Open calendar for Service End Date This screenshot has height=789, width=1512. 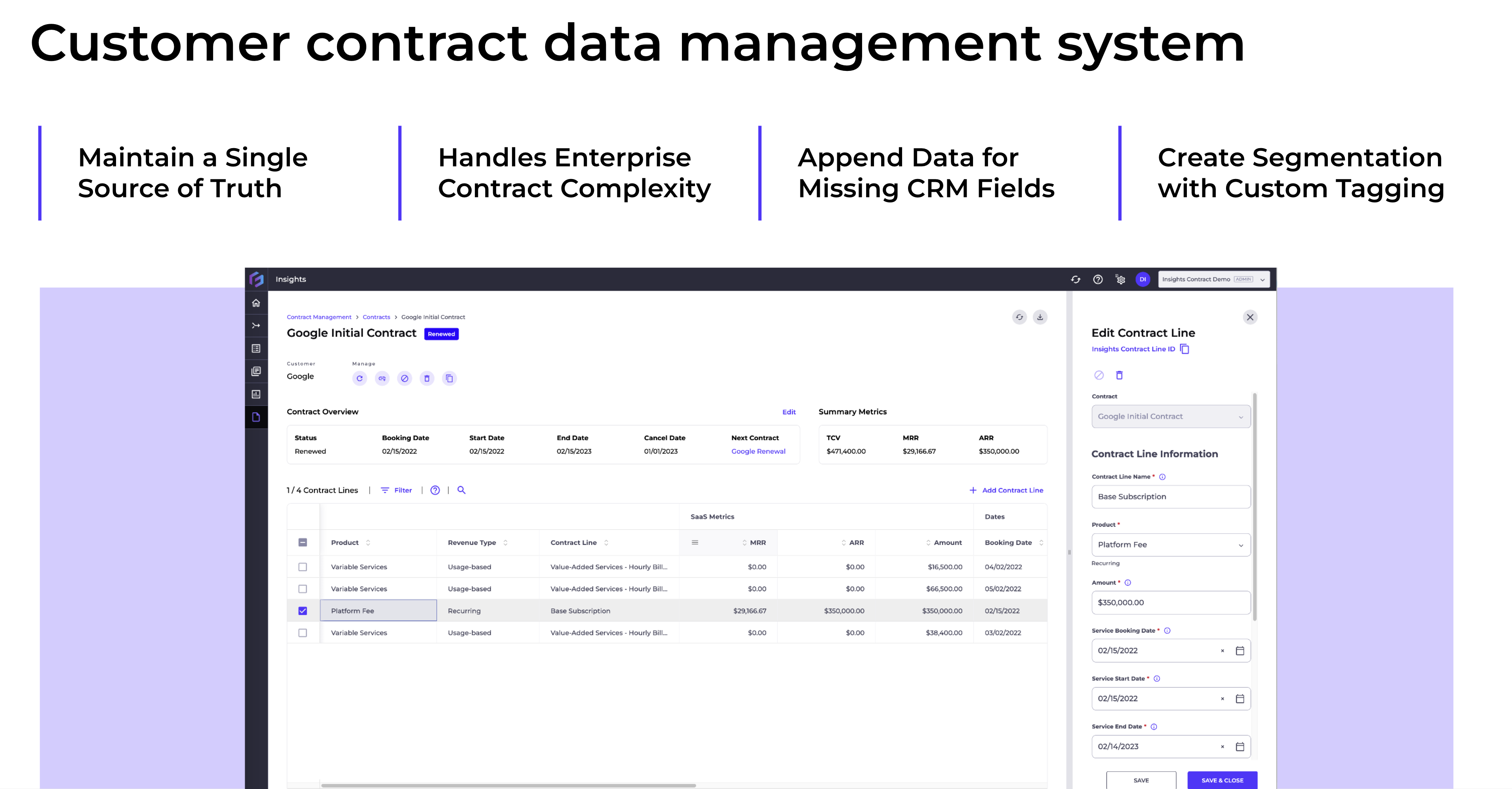[1240, 747]
